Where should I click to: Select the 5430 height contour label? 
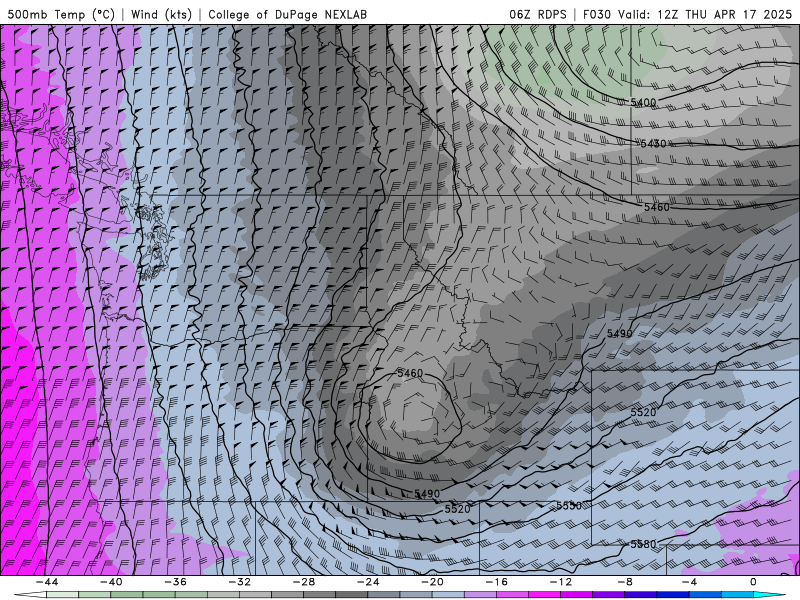[654, 144]
